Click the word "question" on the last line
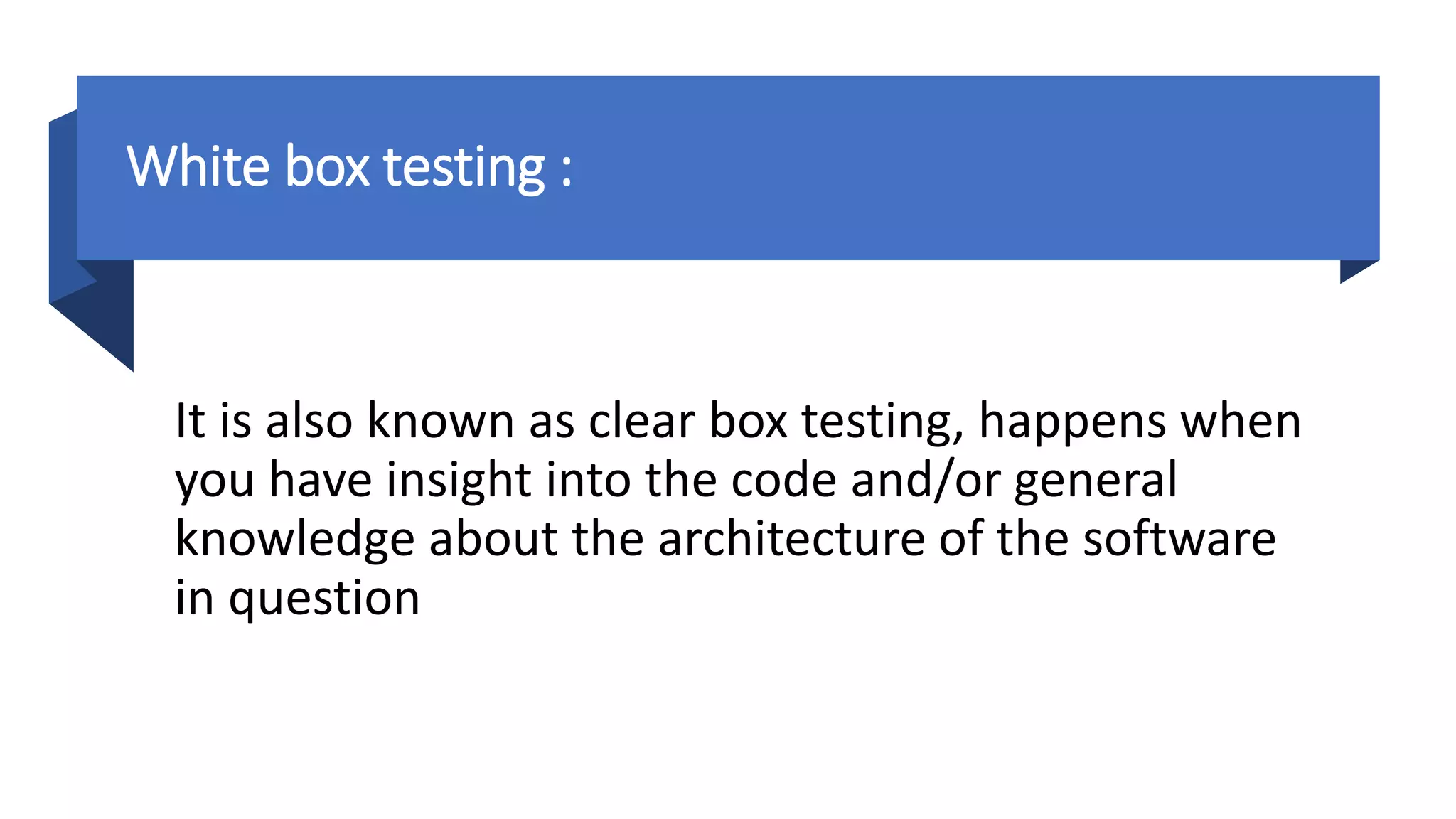This screenshot has width=1456, height=819. pyautogui.click(x=324, y=599)
